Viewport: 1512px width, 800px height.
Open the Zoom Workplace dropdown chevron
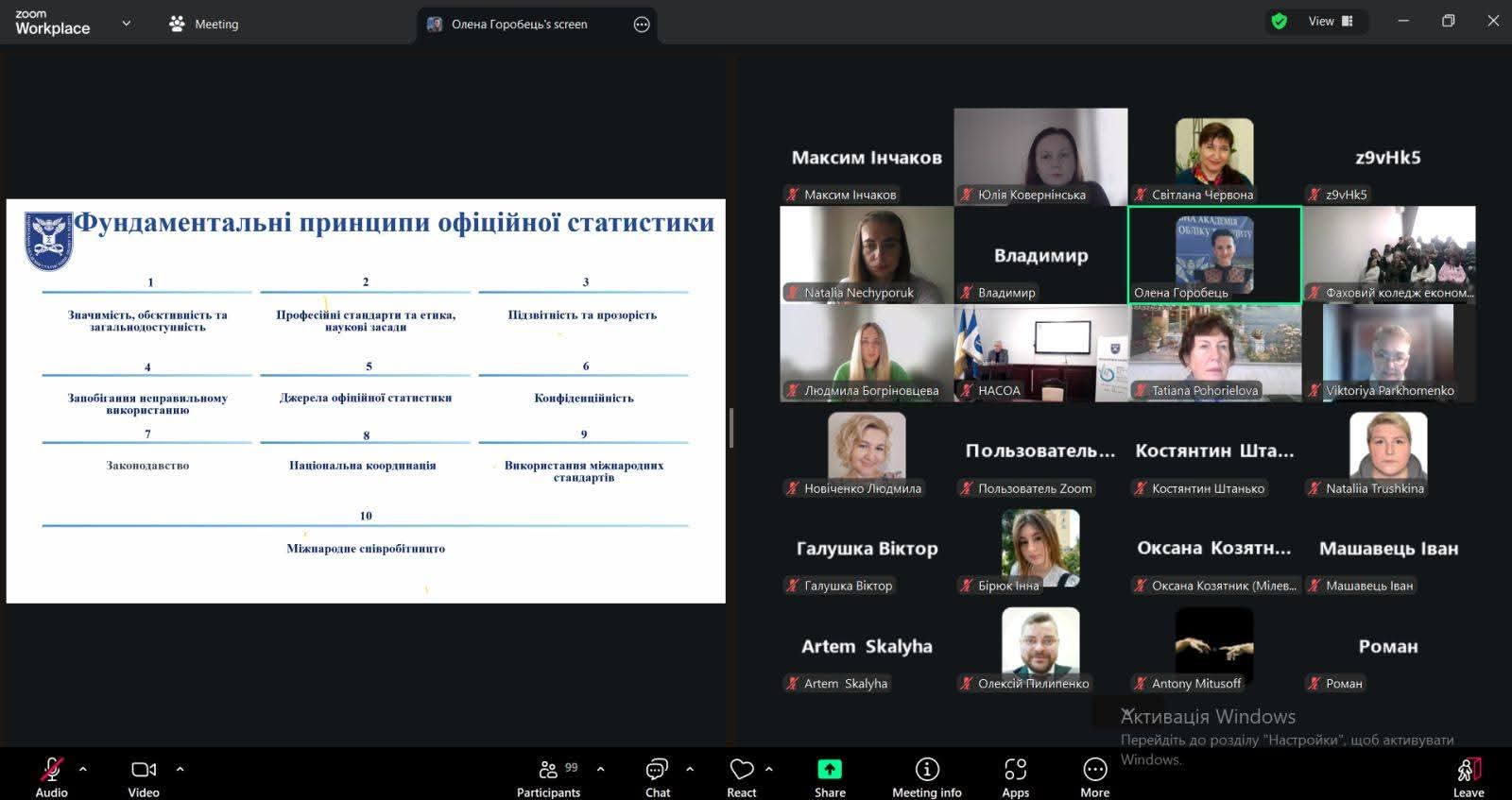point(127,24)
